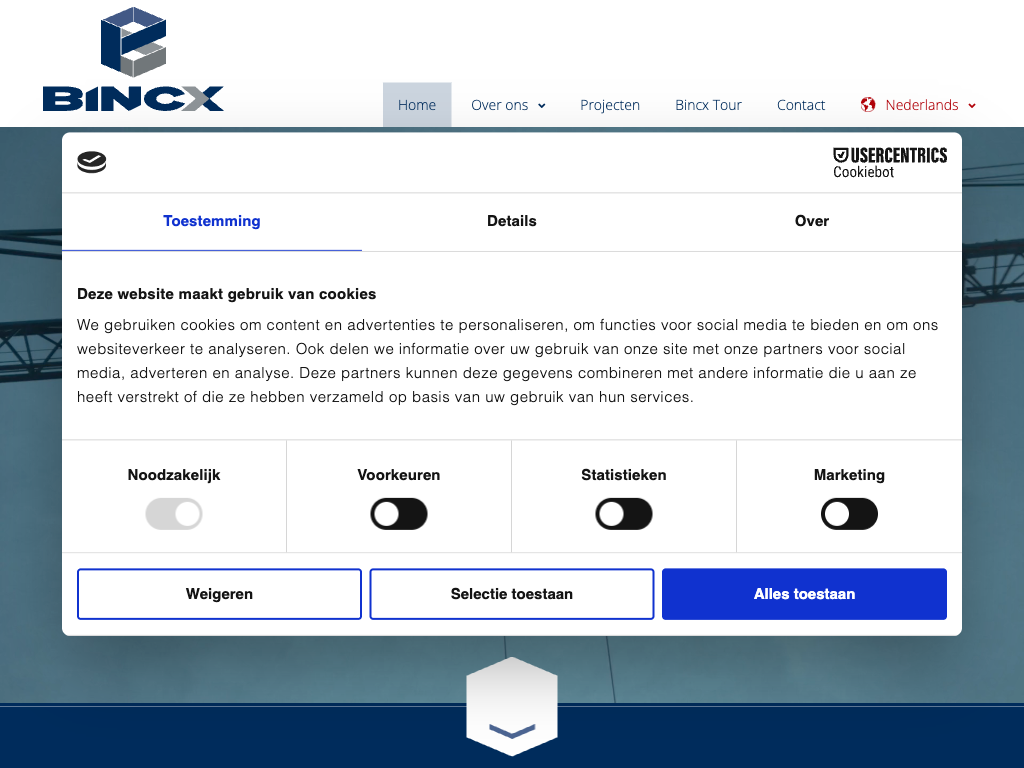
Task: Open the Usercentrics Cookiebot logo link
Action: [x=889, y=163]
